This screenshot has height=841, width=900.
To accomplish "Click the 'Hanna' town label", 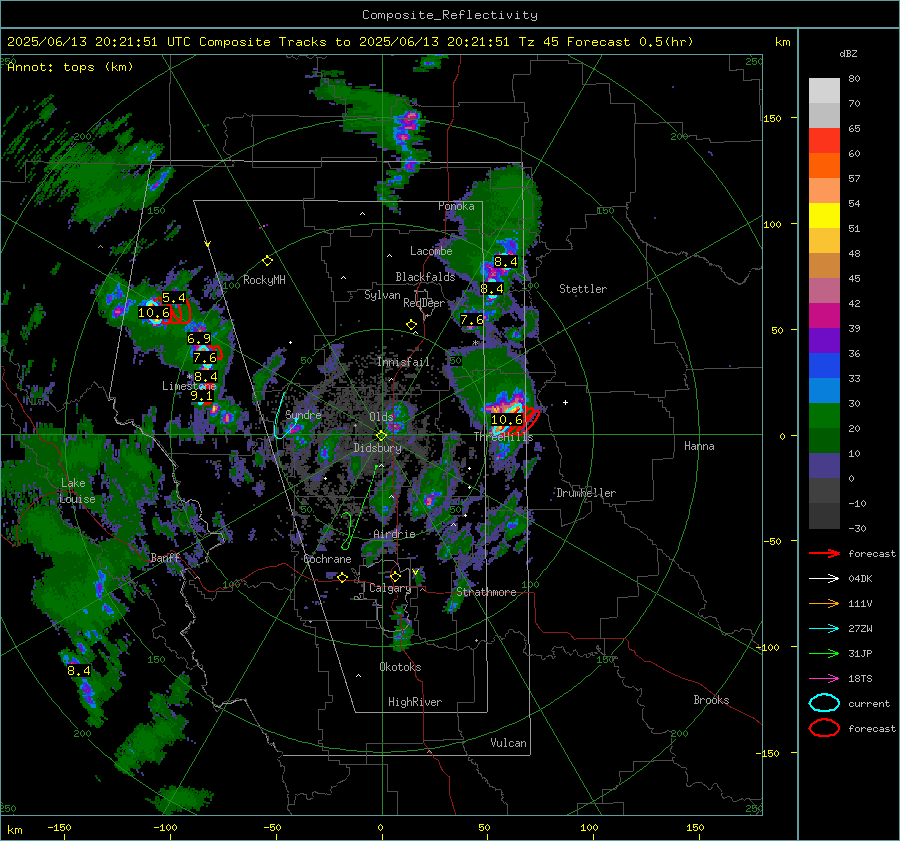I will coord(699,446).
